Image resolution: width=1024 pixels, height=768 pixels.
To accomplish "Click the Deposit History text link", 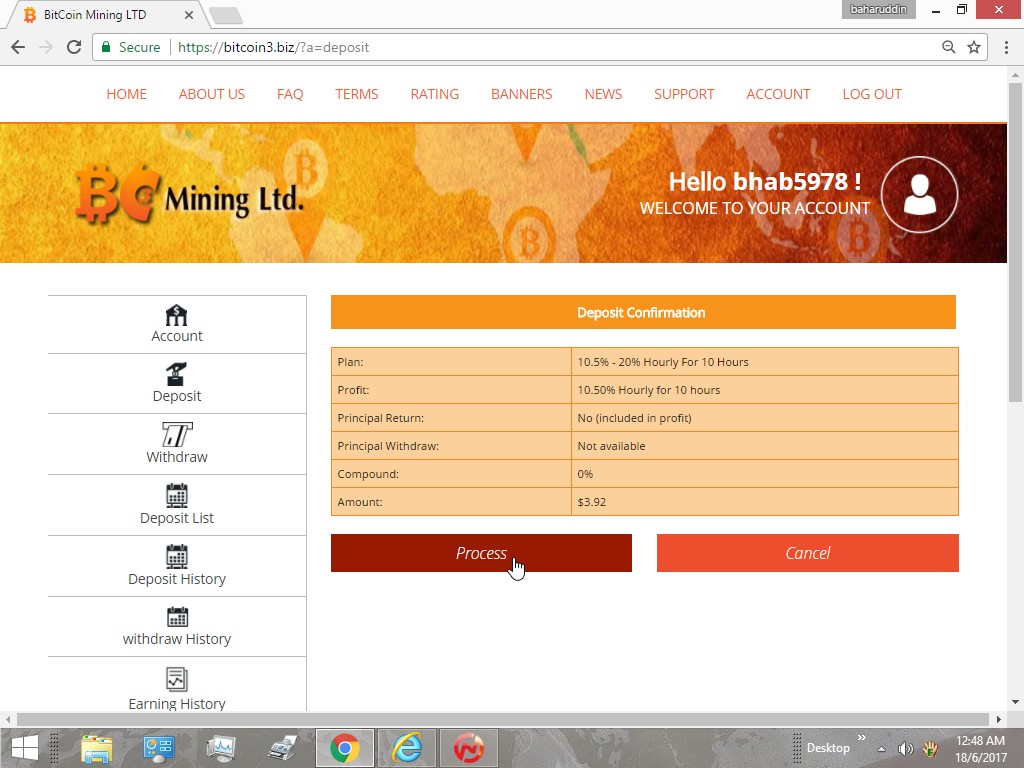I will pyautogui.click(x=177, y=579).
